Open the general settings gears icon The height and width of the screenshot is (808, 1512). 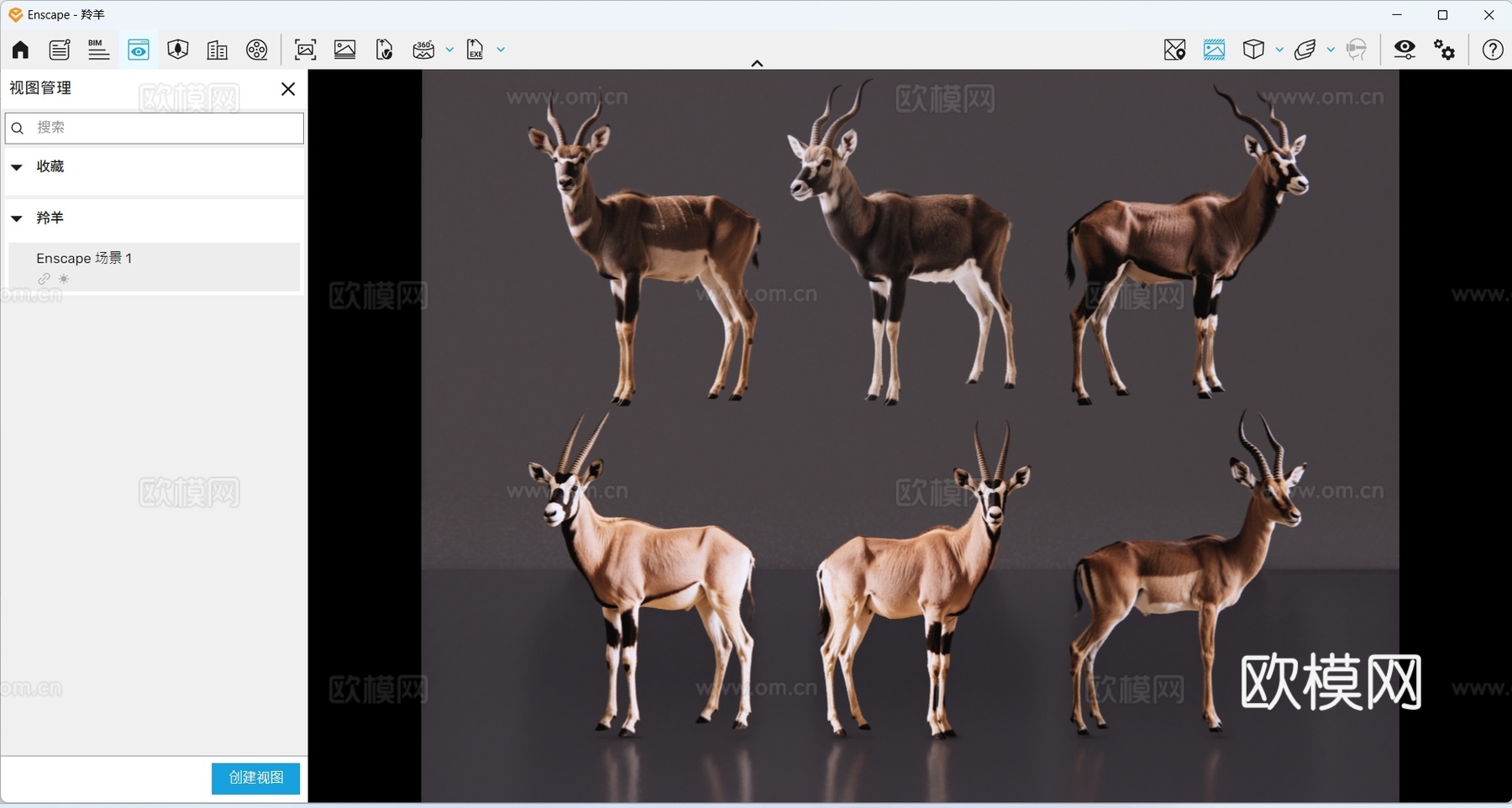1445,50
